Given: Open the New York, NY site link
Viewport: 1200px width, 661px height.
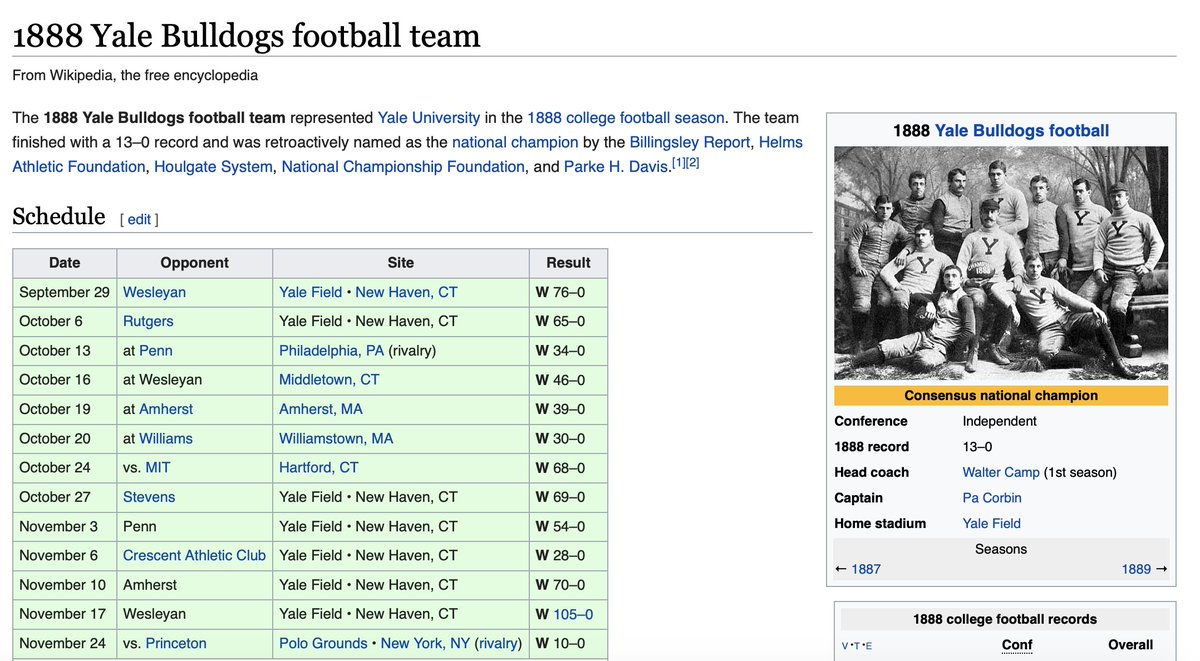Looking at the screenshot, I should coord(425,643).
